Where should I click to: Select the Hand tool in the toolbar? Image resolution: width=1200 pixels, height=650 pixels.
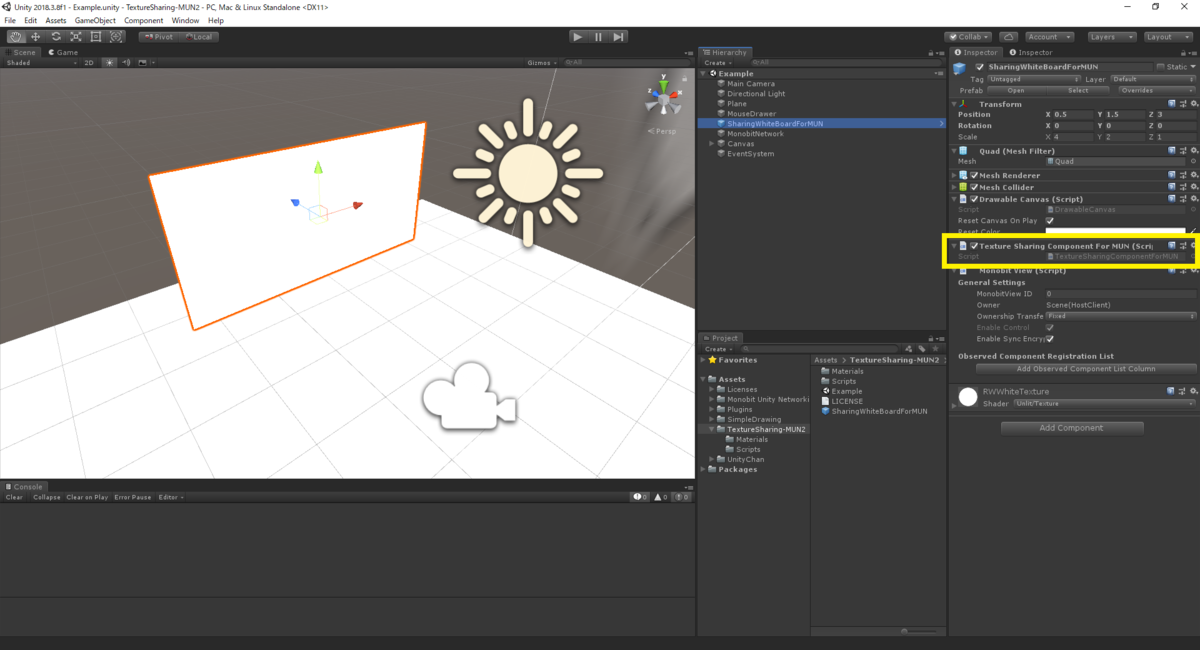point(16,36)
